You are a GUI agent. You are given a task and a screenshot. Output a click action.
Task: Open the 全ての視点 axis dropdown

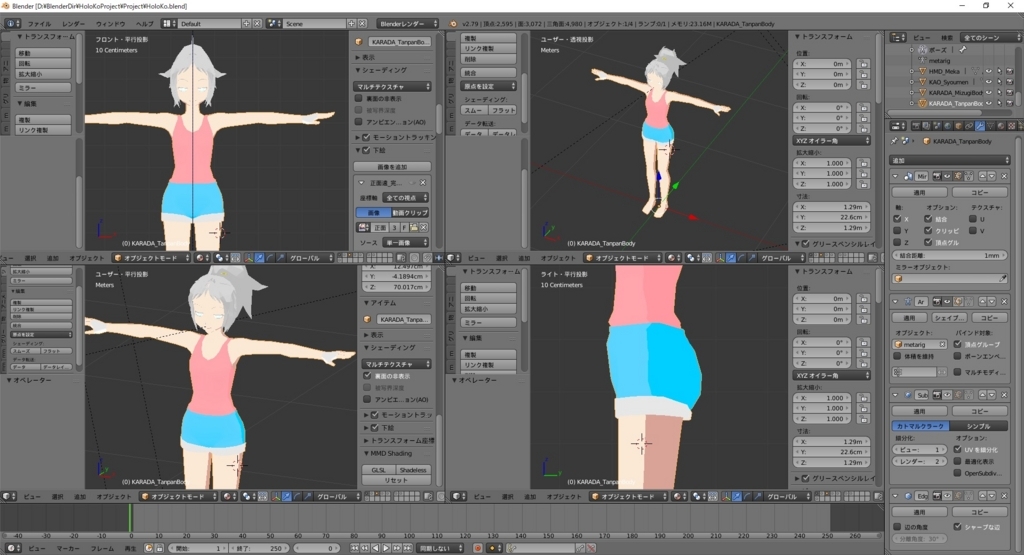tap(406, 197)
